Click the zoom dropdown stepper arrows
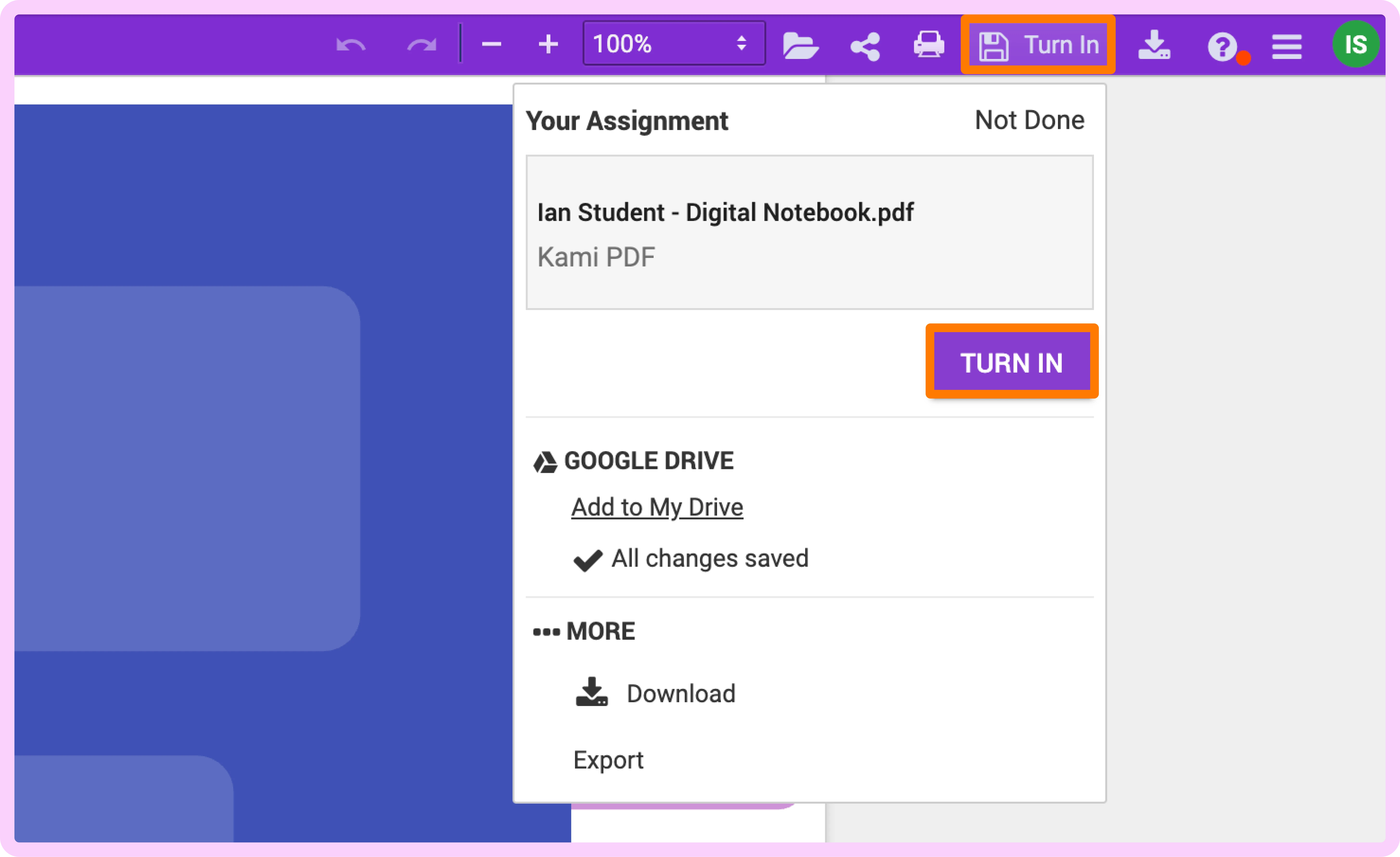Viewport: 1400px width, 857px height. pyautogui.click(x=741, y=43)
